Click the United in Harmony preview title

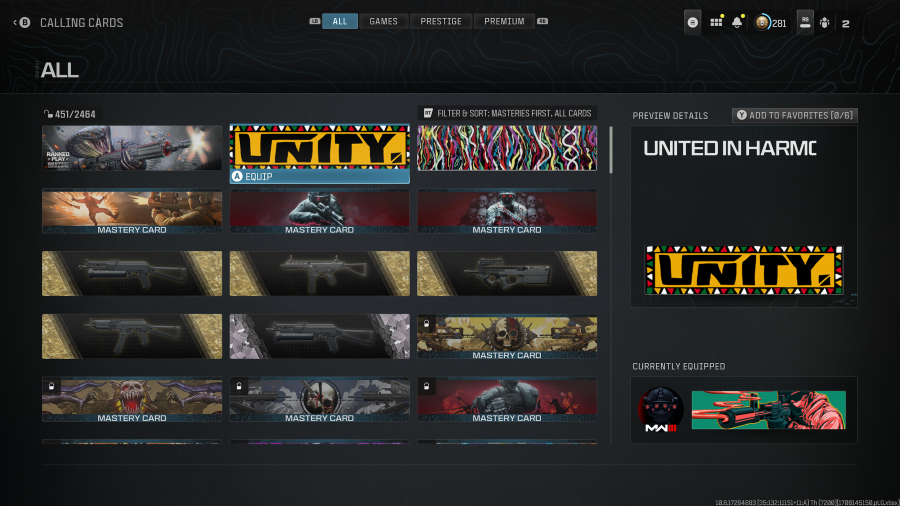(x=730, y=149)
